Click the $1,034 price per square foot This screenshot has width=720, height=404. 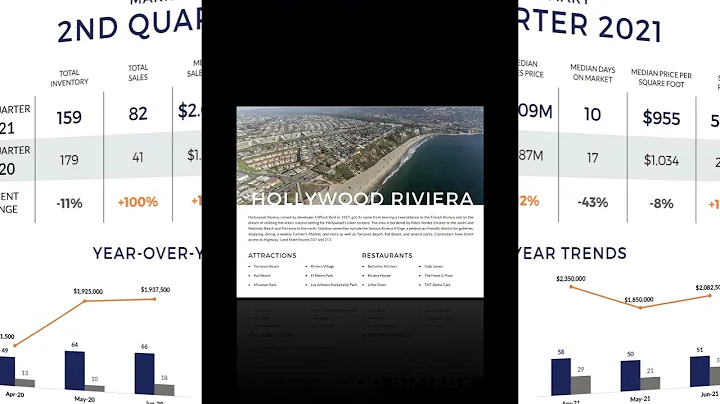(x=661, y=160)
